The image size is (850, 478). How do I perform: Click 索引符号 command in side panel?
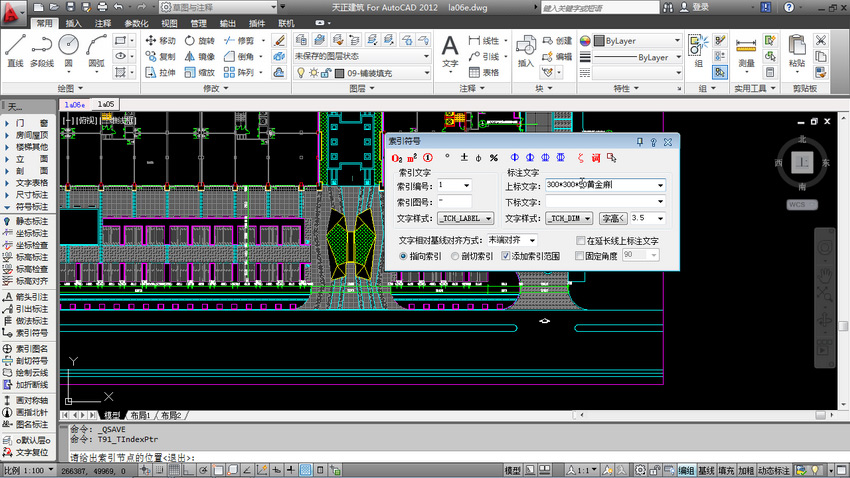[x=31, y=333]
